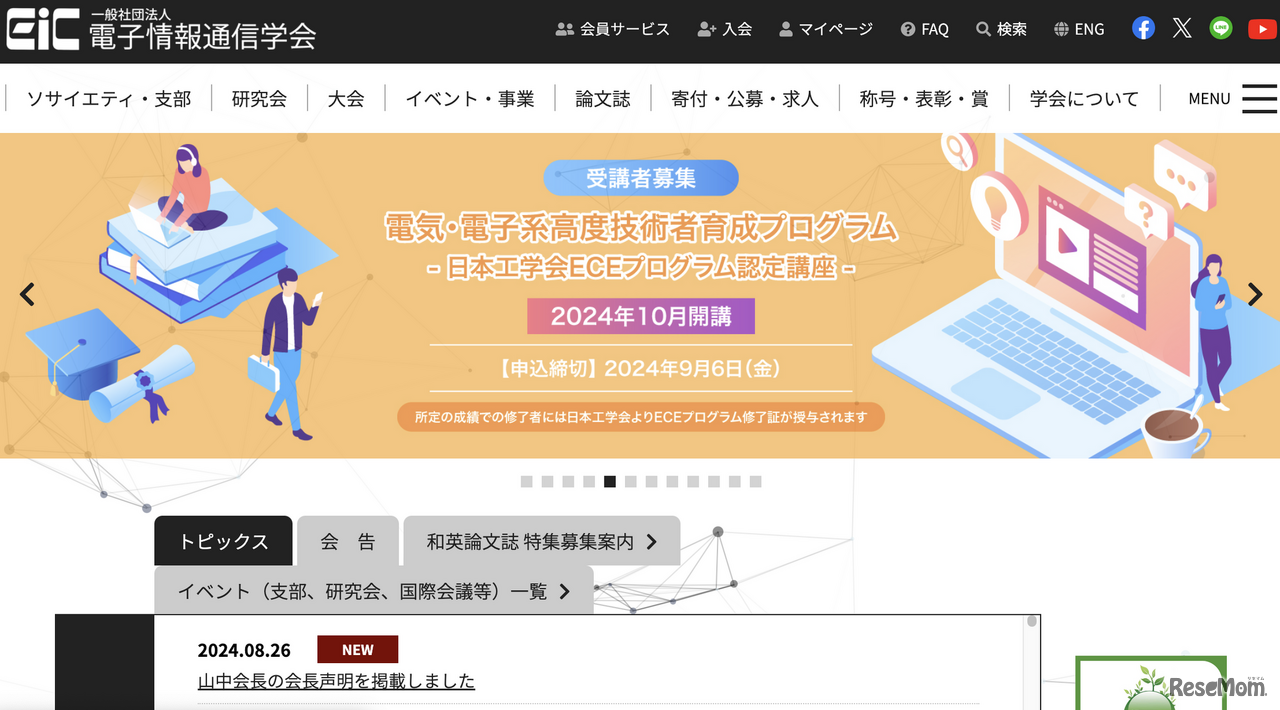Open 論文誌 navigation menu item
Screen dimensions: 1280x710
(x=603, y=98)
